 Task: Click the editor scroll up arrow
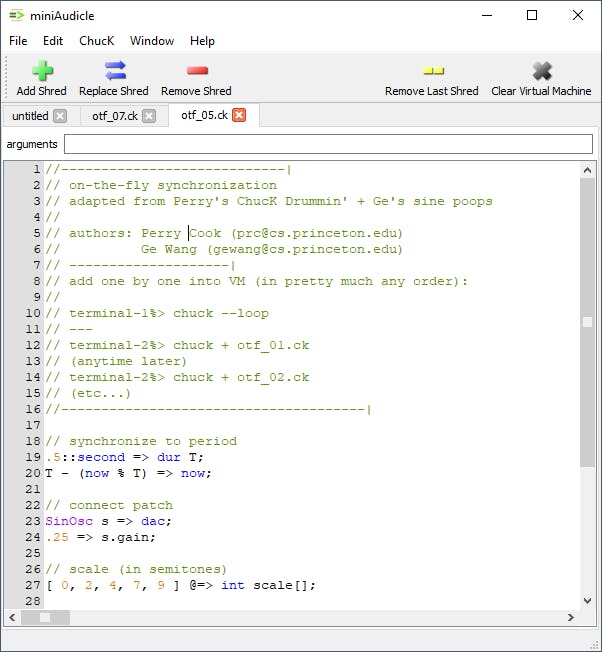click(587, 170)
